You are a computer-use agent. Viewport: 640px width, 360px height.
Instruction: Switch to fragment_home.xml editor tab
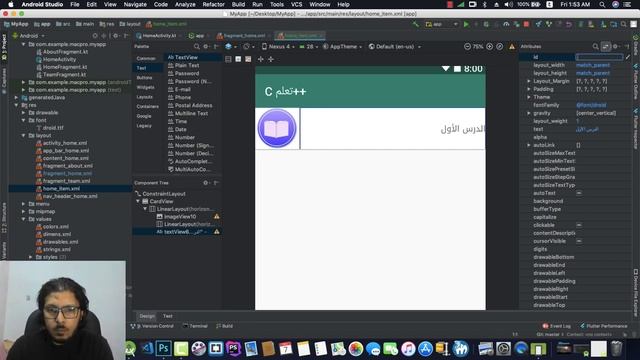[244, 36]
